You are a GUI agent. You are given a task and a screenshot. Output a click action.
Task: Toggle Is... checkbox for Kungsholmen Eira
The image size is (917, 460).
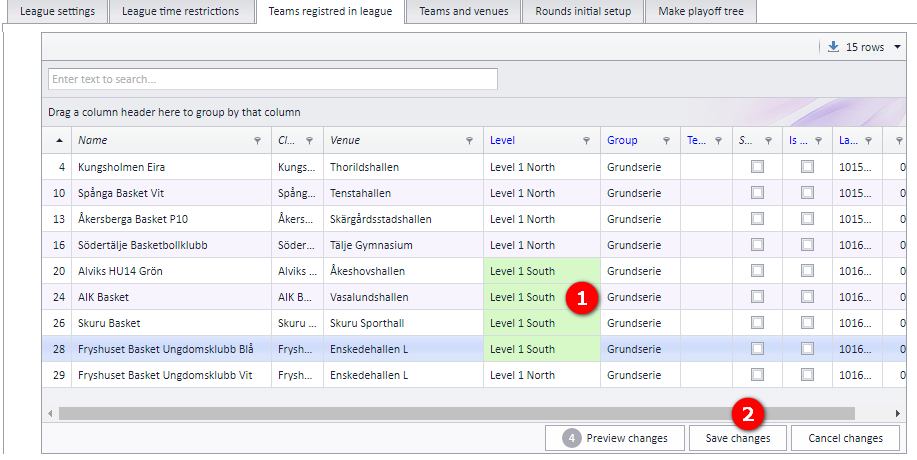point(808,167)
